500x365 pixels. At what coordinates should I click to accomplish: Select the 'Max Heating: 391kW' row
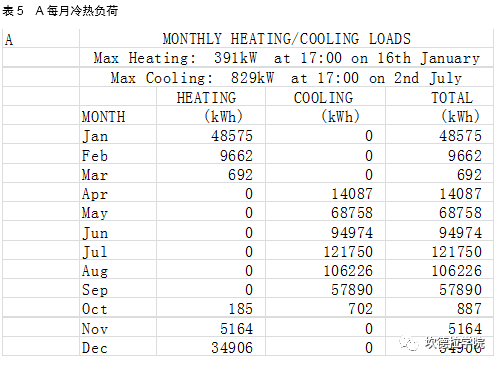point(286,58)
